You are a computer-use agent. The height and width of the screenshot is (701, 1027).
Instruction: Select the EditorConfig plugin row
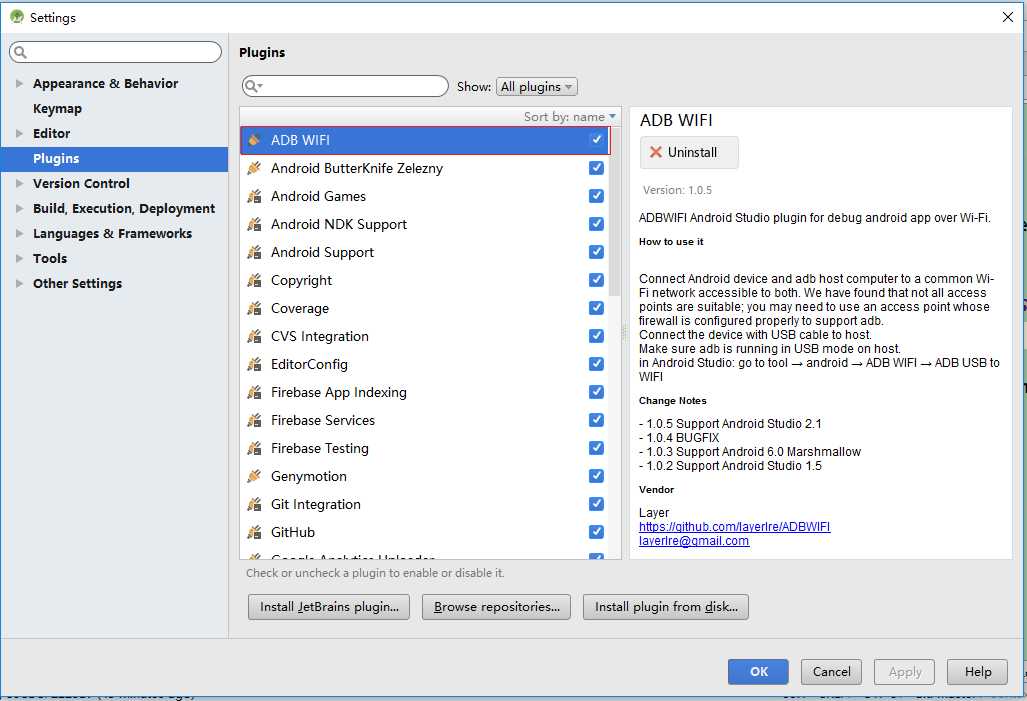426,364
